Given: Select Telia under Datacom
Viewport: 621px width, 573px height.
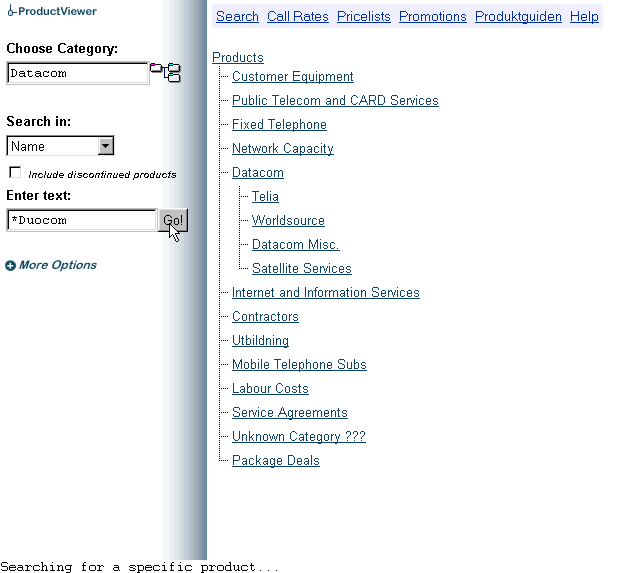Looking at the screenshot, I should [x=265, y=197].
